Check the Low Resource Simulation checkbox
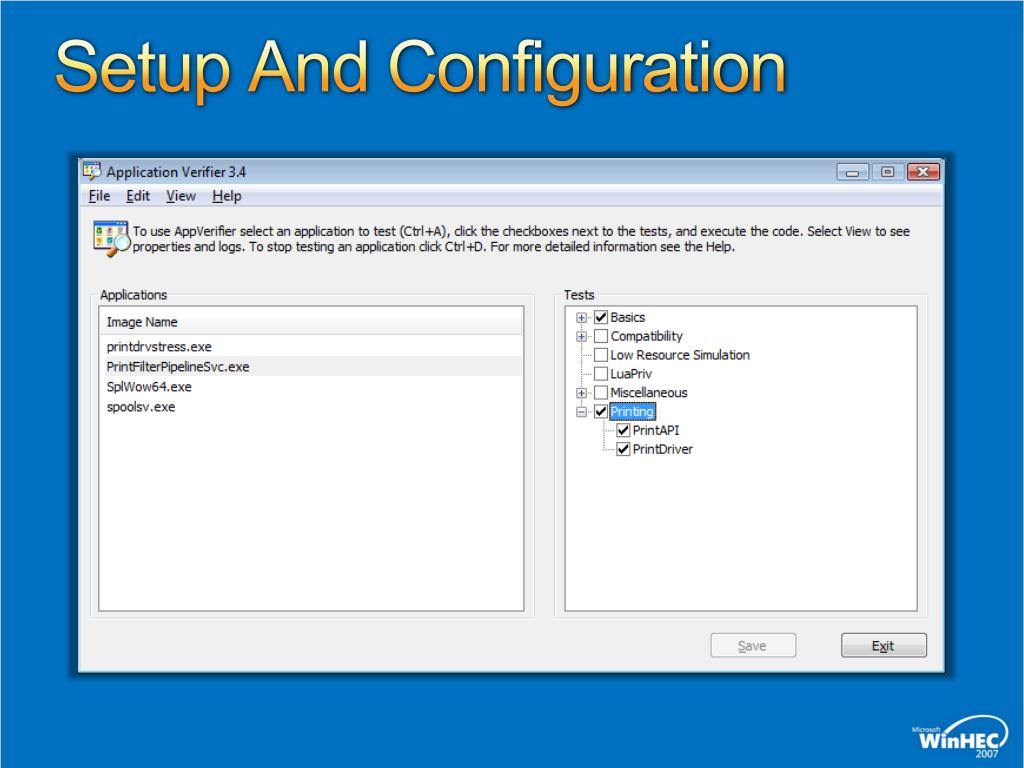This screenshot has width=1024, height=768. pyautogui.click(x=601, y=355)
